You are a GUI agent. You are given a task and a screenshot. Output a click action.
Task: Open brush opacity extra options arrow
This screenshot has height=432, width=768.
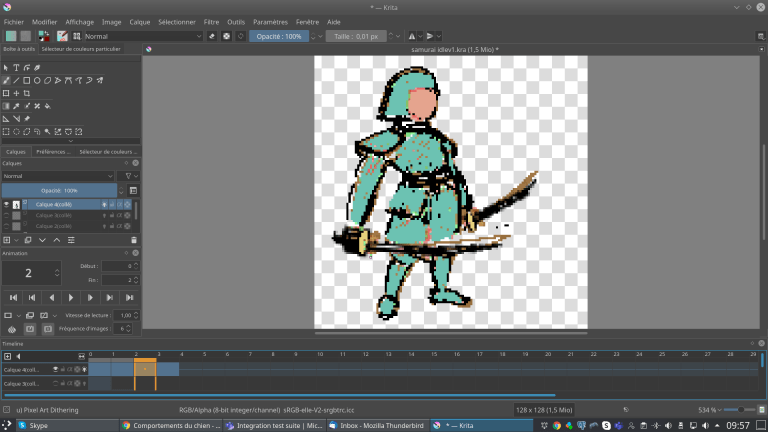(x=320, y=36)
